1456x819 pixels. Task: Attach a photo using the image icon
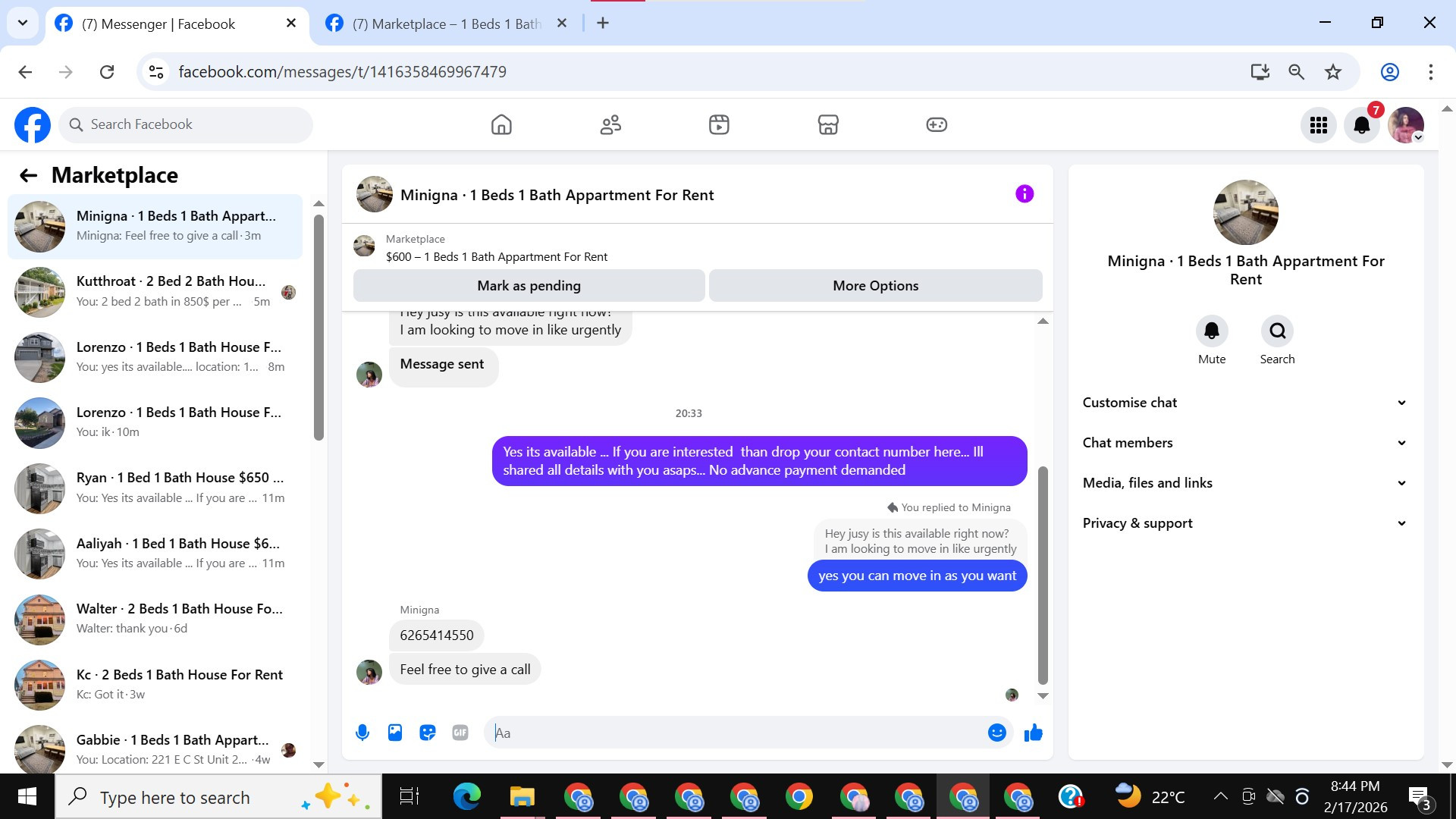point(395,733)
